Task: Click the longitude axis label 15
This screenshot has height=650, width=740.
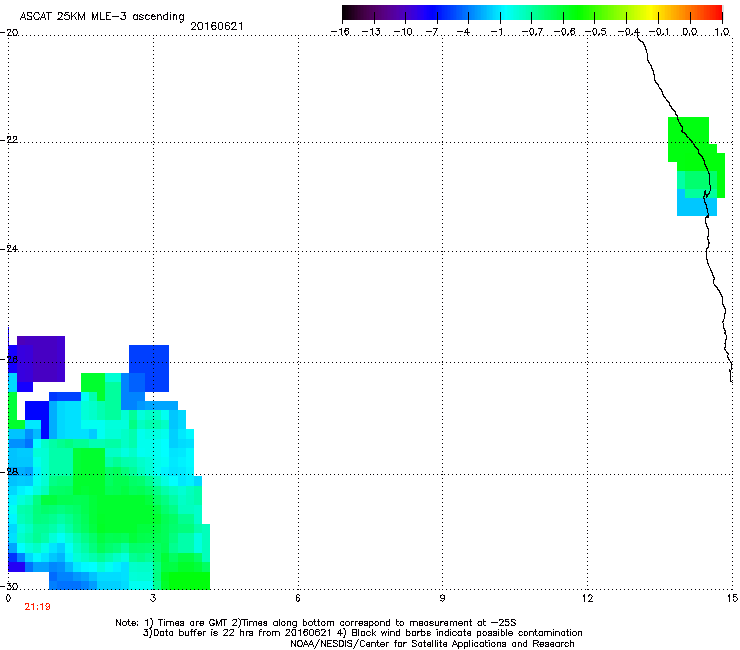Action: [732, 598]
